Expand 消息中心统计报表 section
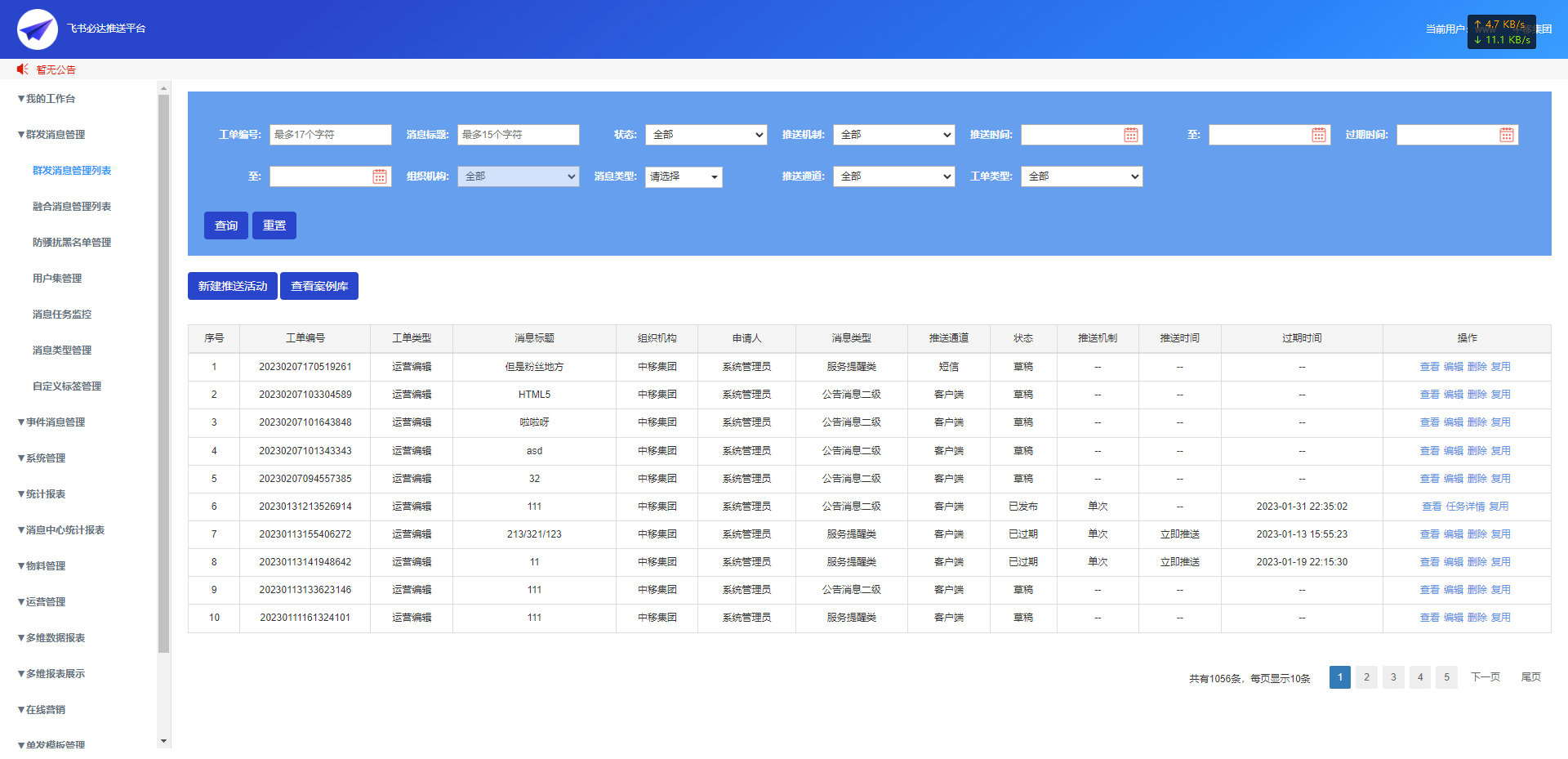1568x759 pixels. click(x=61, y=530)
